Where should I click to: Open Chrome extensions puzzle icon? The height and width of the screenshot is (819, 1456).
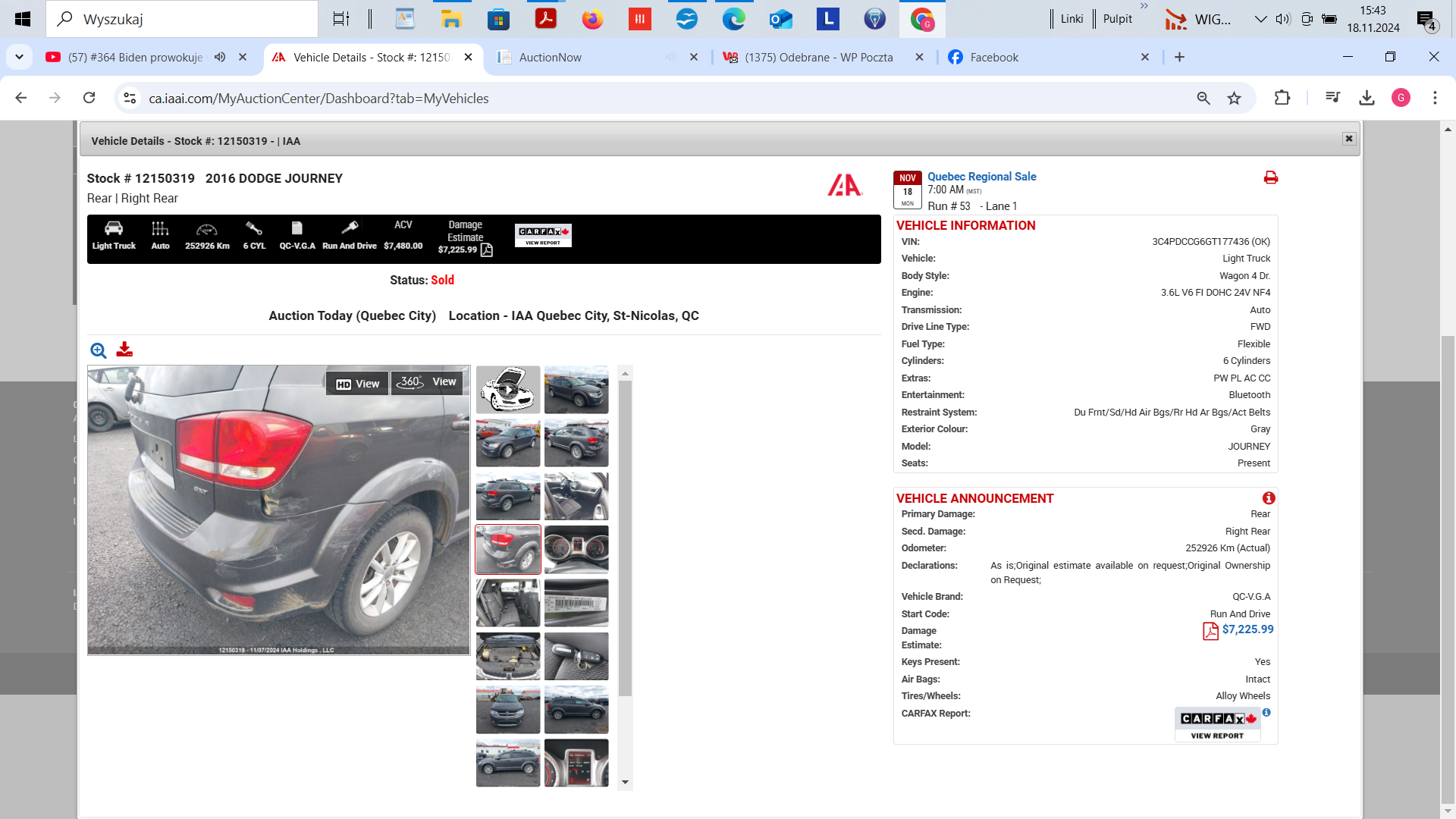tap(1282, 98)
